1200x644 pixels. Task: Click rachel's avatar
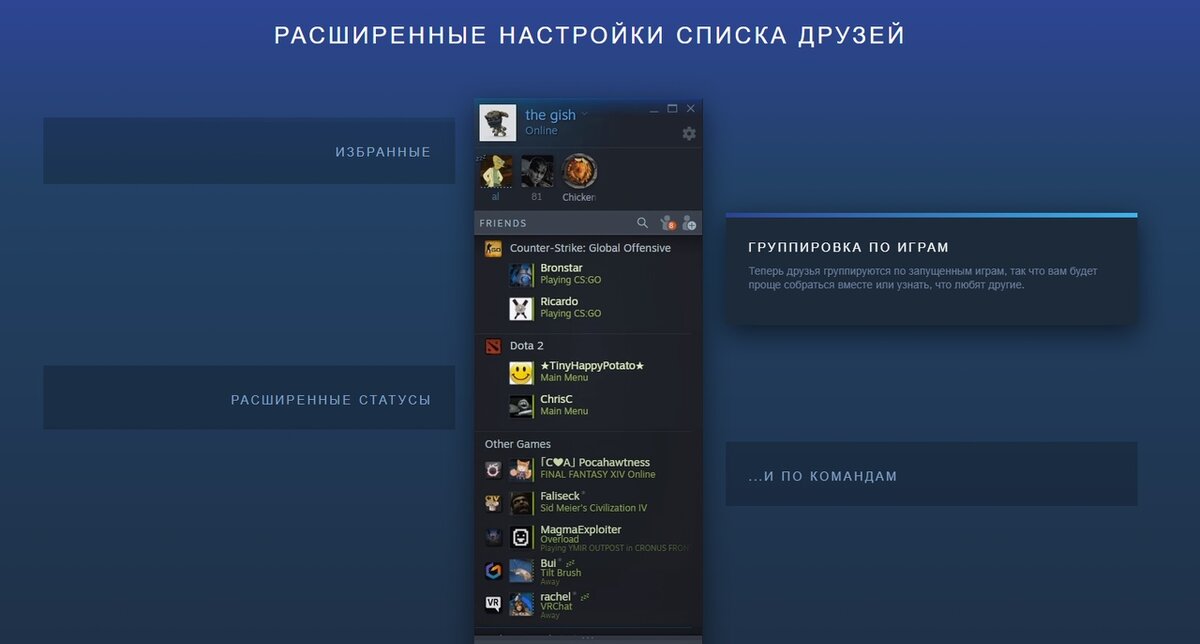pyautogui.click(x=521, y=605)
